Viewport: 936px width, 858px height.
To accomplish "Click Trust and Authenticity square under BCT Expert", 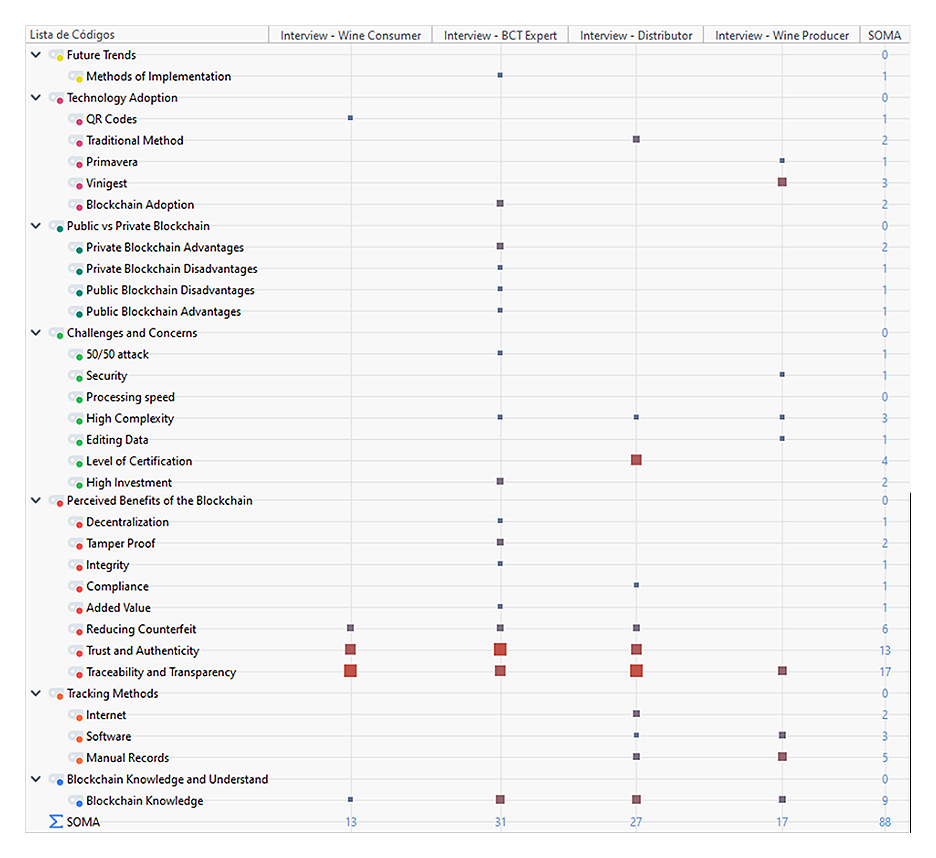I will coord(500,650).
